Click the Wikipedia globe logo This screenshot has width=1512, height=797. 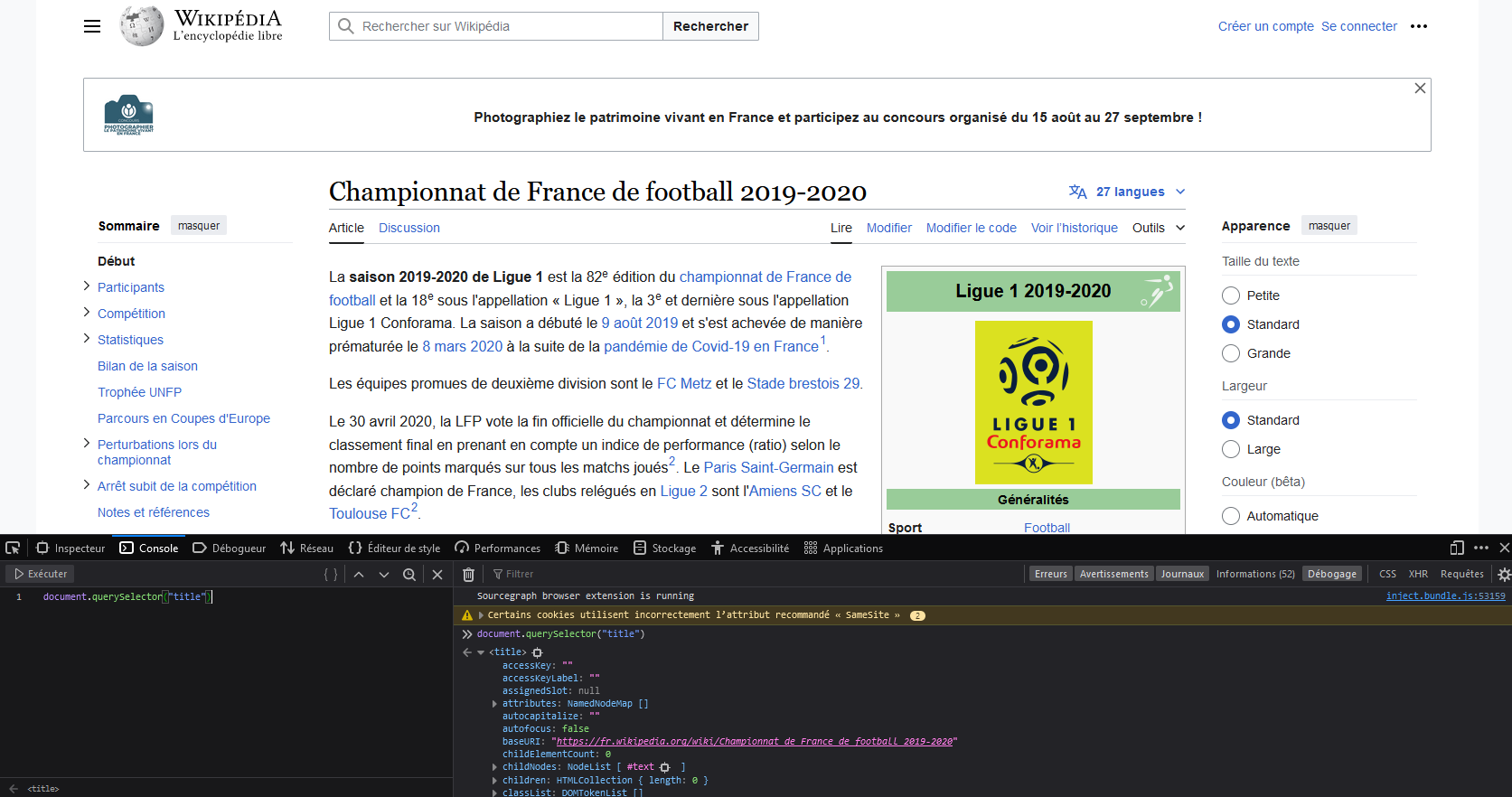(x=142, y=26)
